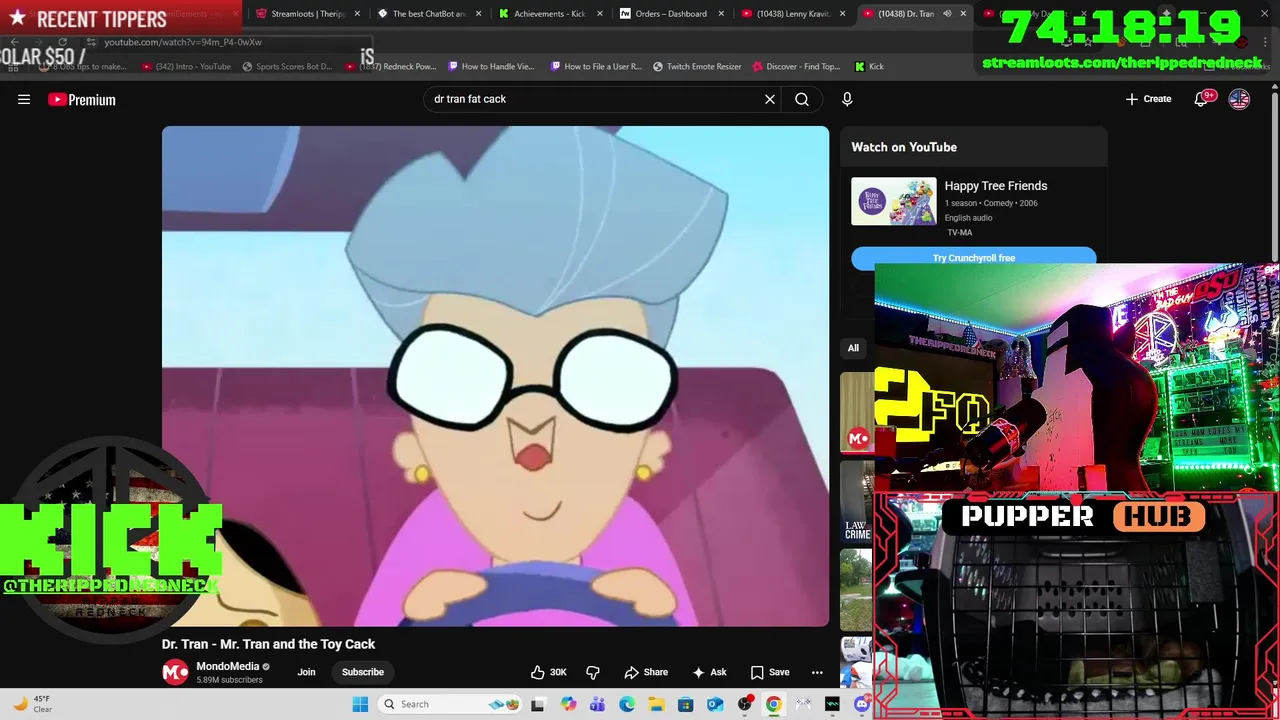Open File Explorer from taskbar

click(x=657, y=704)
